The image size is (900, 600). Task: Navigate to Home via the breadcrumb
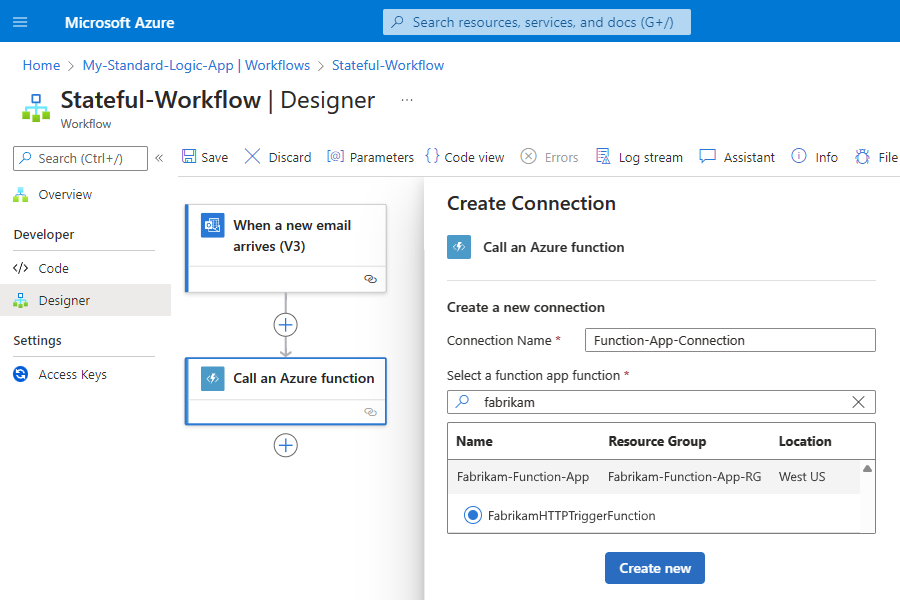(x=41, y=65)
